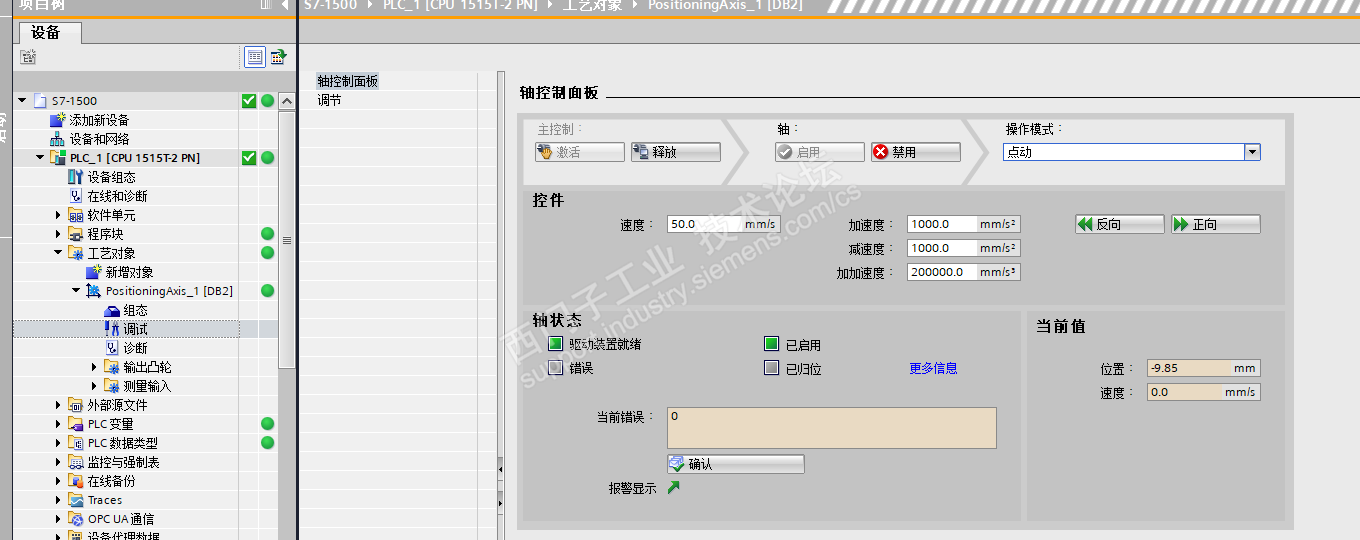Expand the 程序块 folder
1360x540 pixels.
(58, 234)
